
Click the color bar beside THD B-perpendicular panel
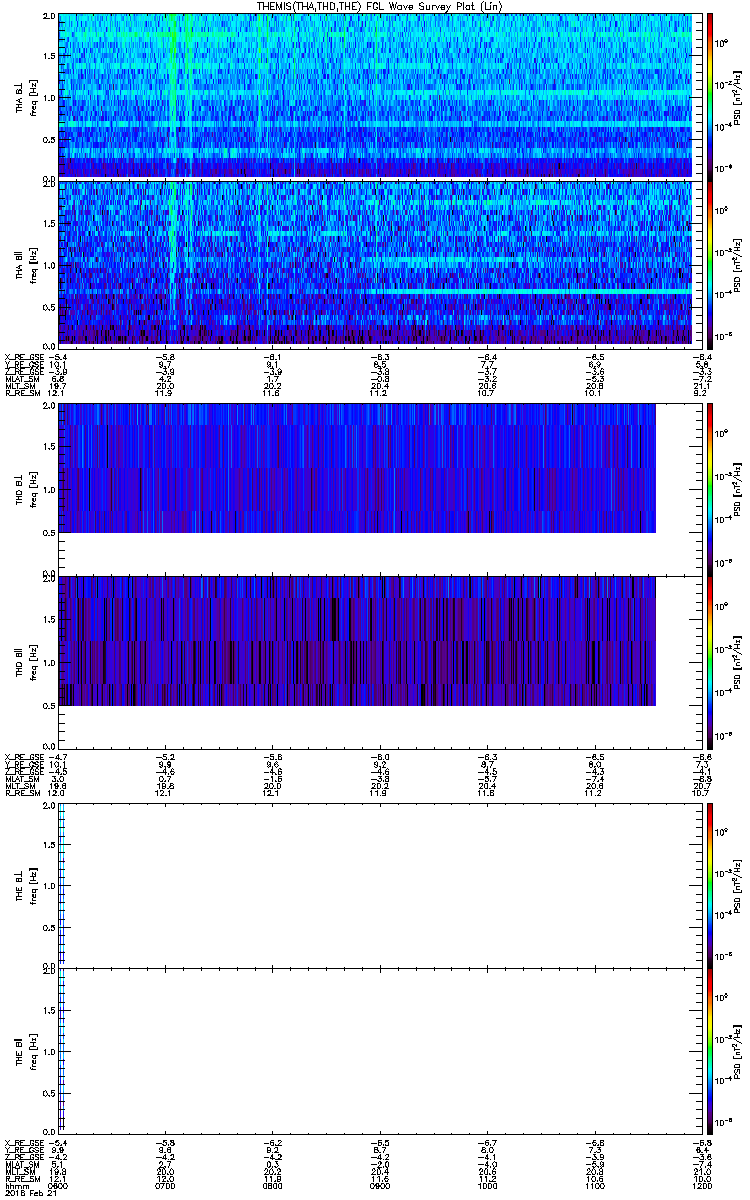pos(710,488)
